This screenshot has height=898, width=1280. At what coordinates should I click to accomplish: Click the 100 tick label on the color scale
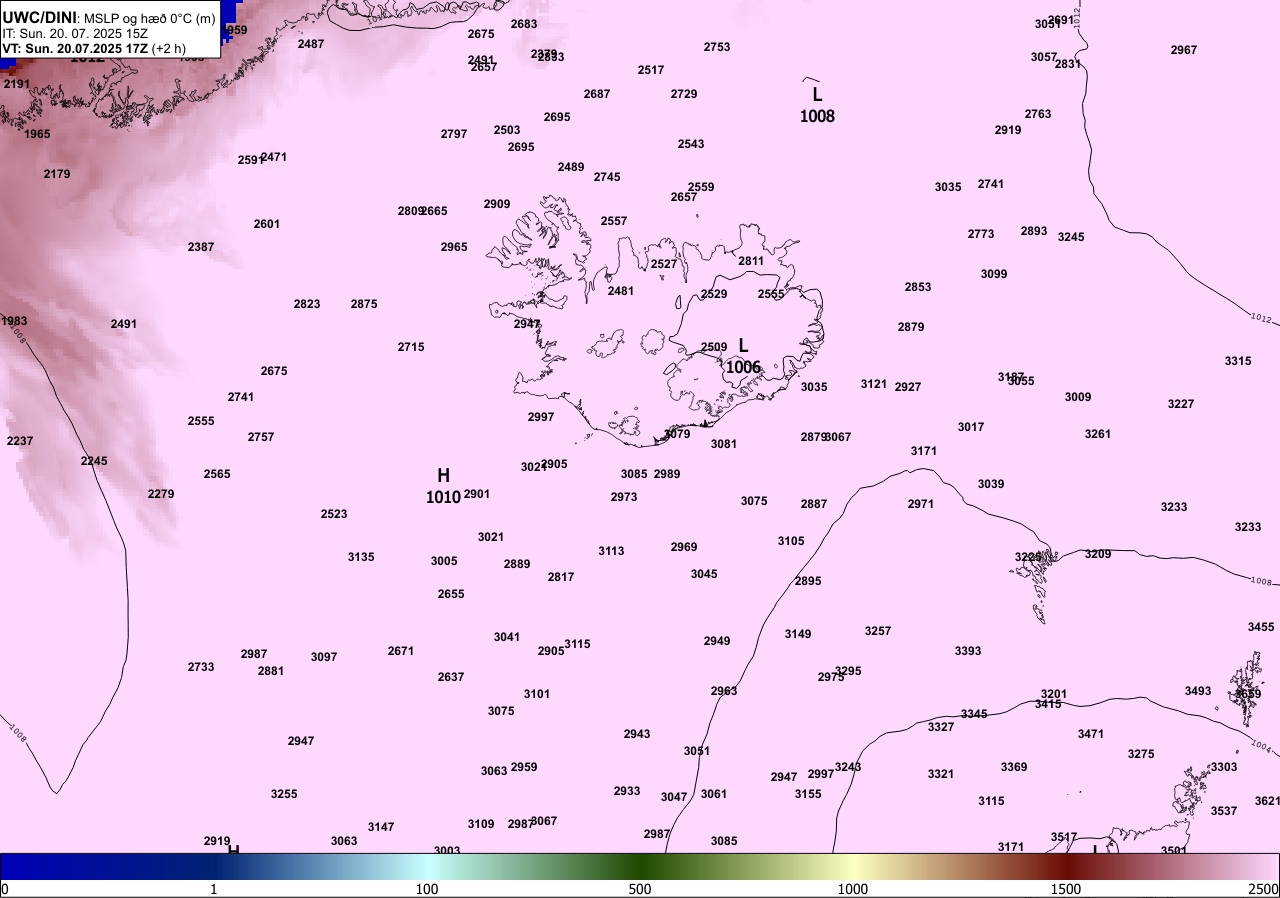point(427,889)
